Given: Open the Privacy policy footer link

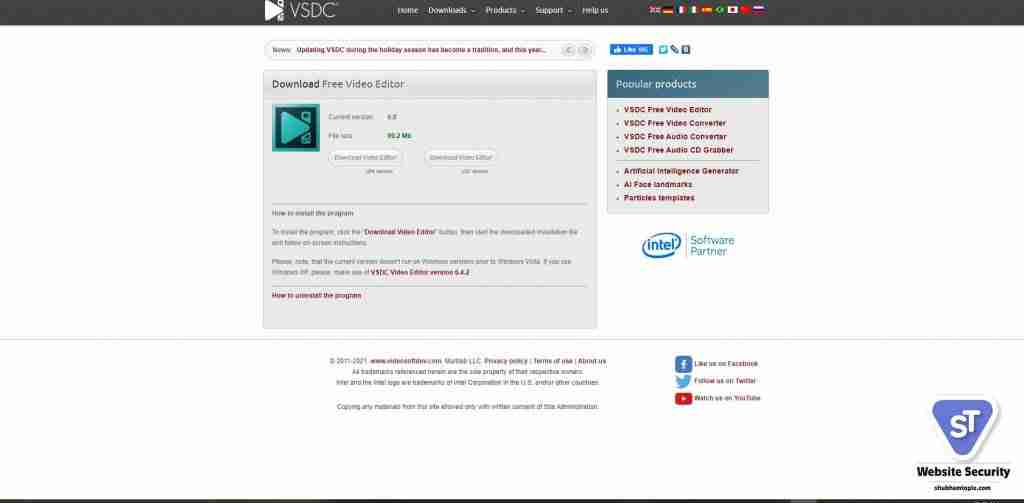Looking at the screenshot, I should (506, 361).
